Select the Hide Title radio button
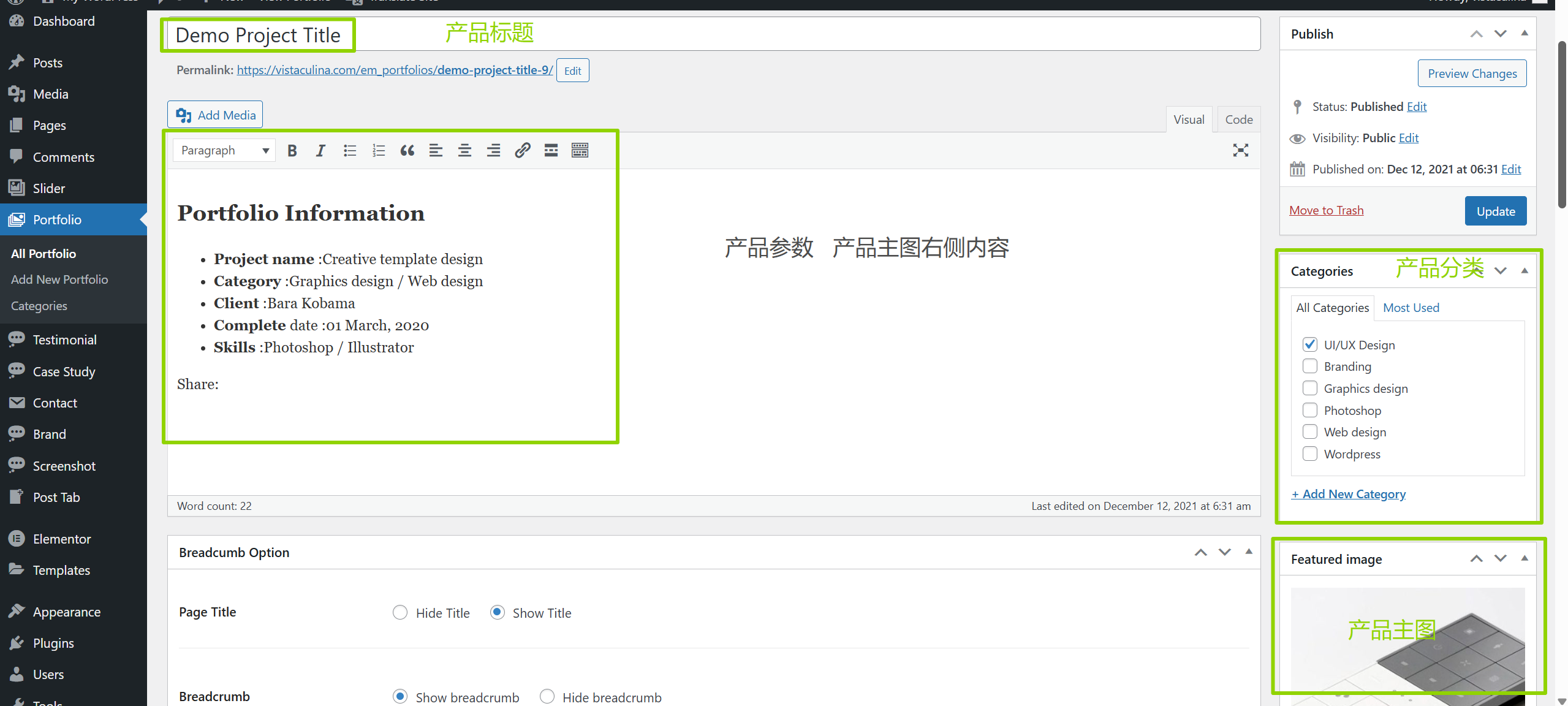1568x706 pixels. pos(400,613)
